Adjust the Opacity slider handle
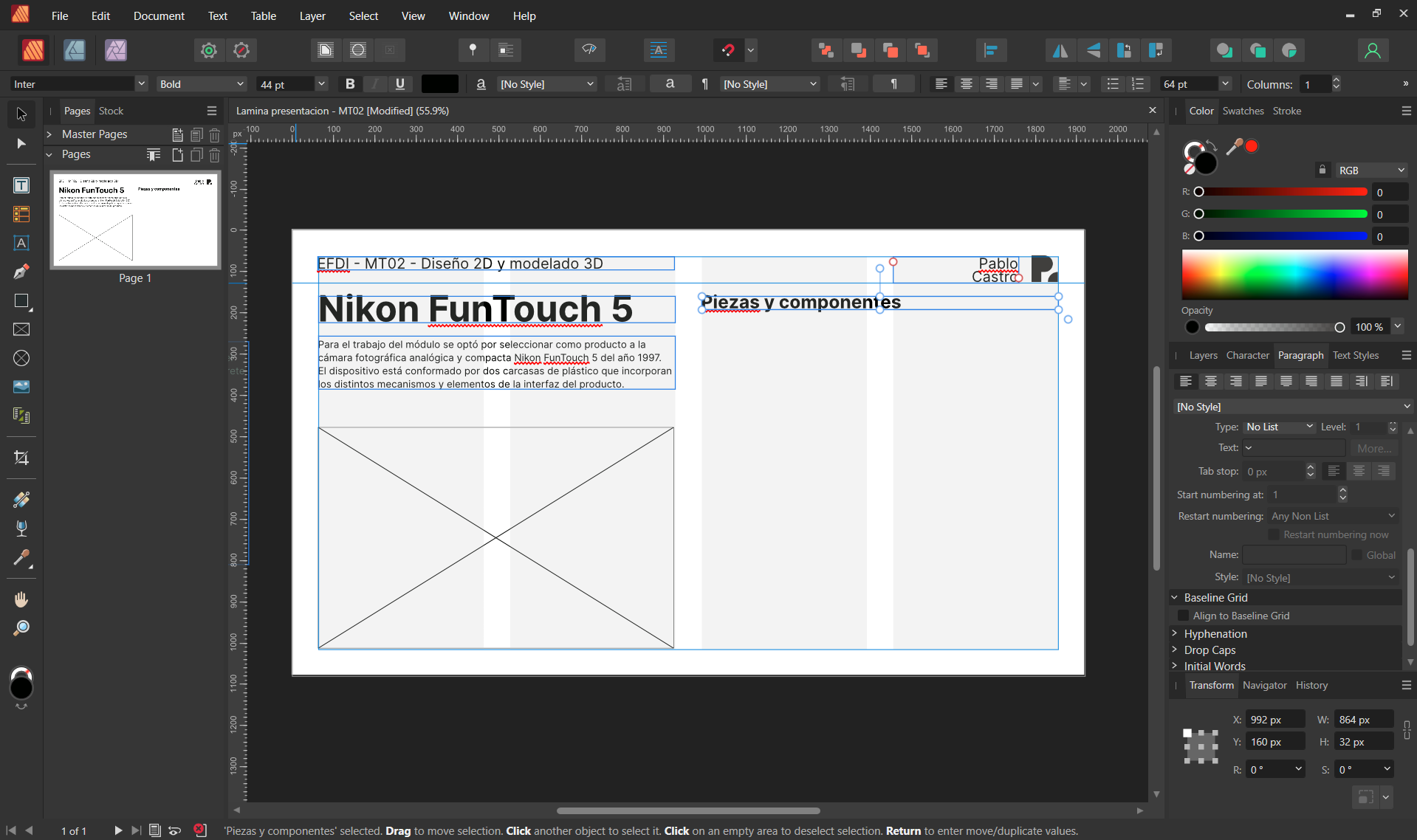The height and width of the screenshot is (840, 1417). pyautogui.click(x=1339, y=327)
